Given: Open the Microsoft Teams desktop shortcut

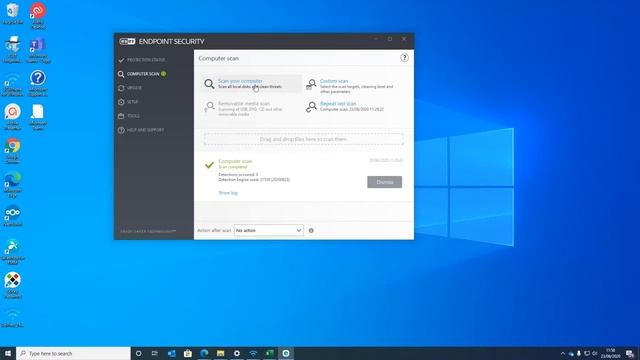Looking at the screenshot, I should click(38, 51).
